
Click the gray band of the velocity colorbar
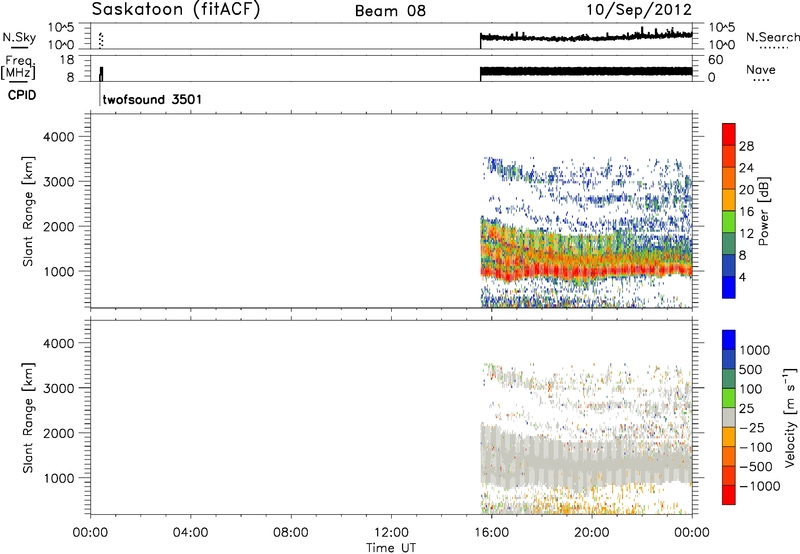(x=729, y=417)
